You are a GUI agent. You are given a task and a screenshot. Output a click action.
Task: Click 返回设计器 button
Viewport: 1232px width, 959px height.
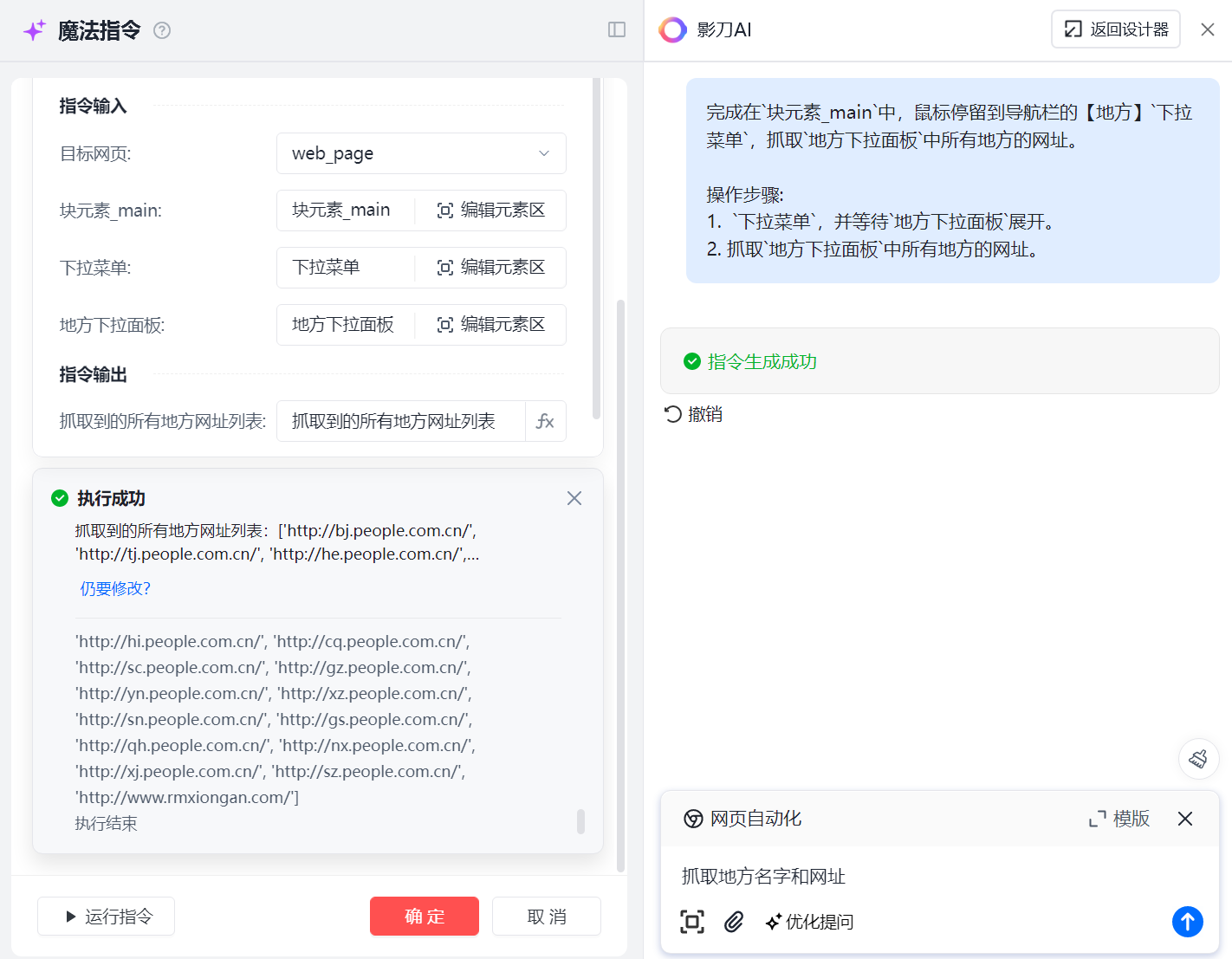(x=1116, y=29)
